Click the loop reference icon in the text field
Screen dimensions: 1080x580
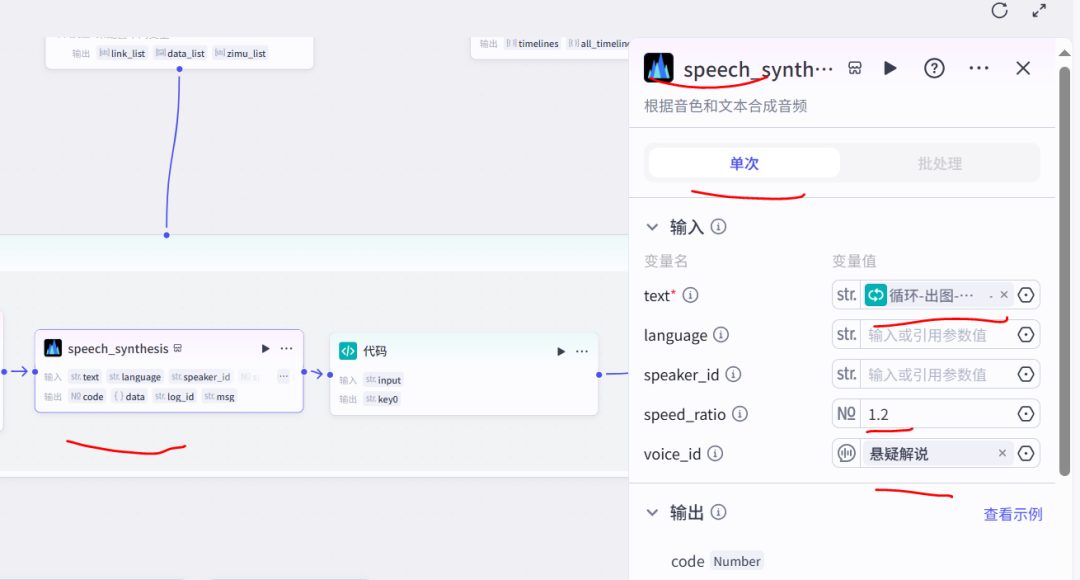tap(875, 294)
